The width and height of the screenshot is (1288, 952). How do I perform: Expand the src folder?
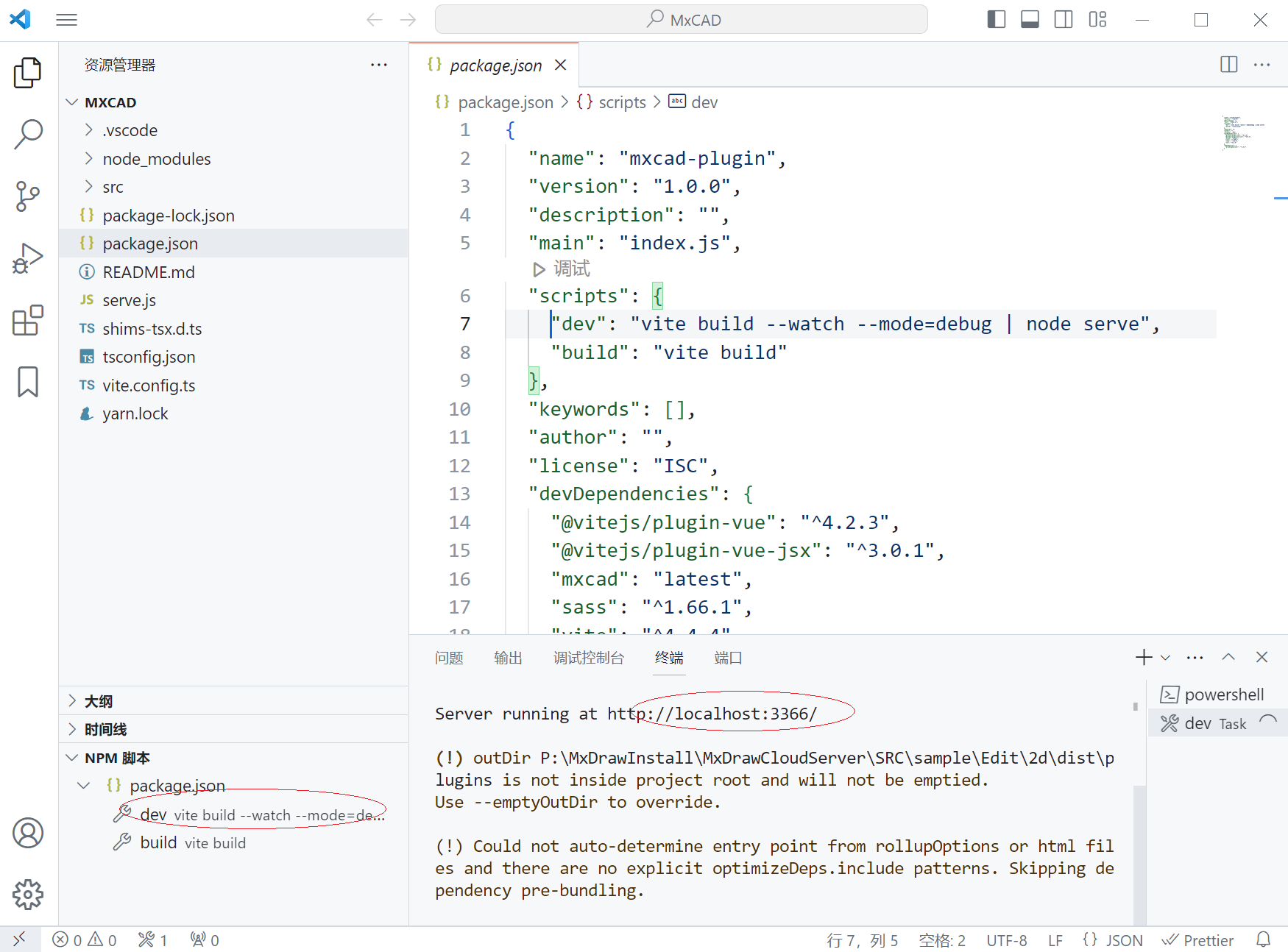click(233, 187)
